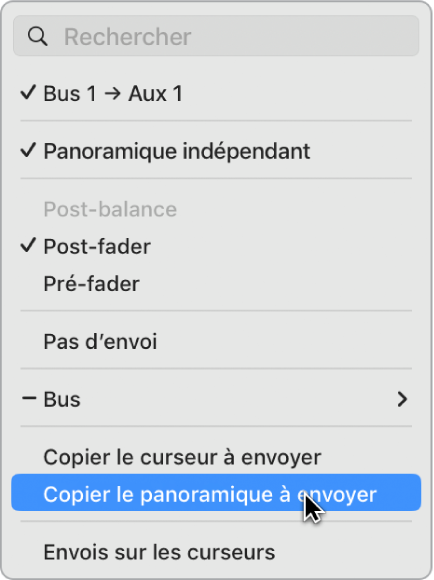Screen dimensions: 434x580
Task: Focus the Rechercher search field
Action: coord(216,36)
